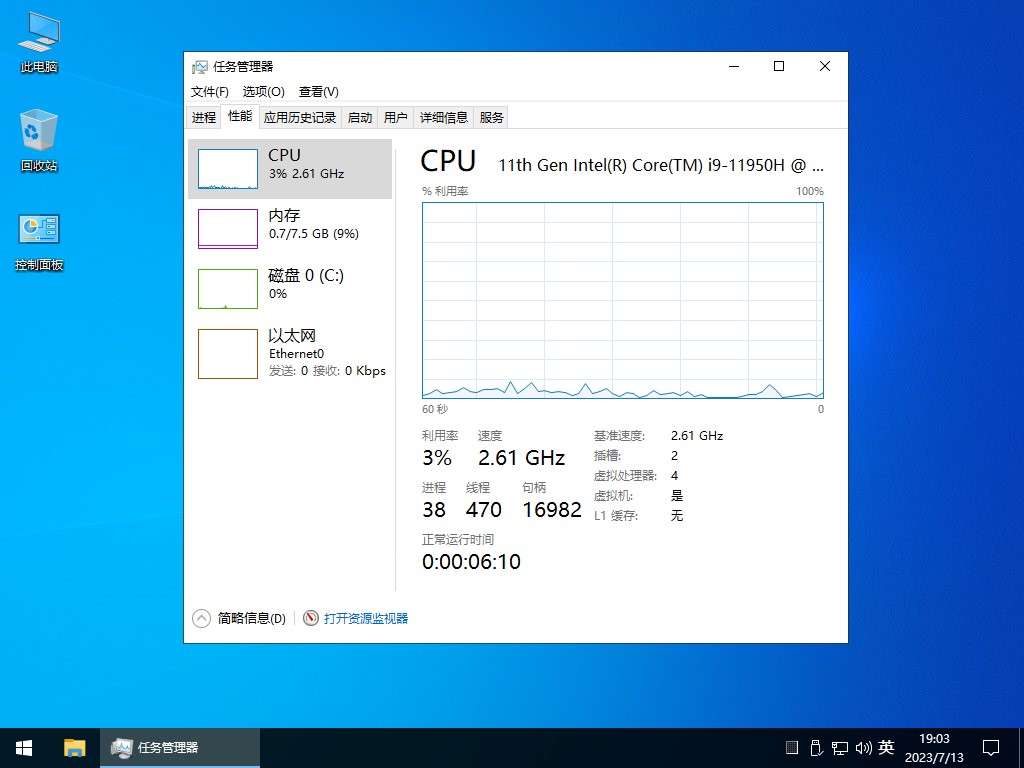
Task: Click 简略信息(D) label
Action: tap(251, 618)
